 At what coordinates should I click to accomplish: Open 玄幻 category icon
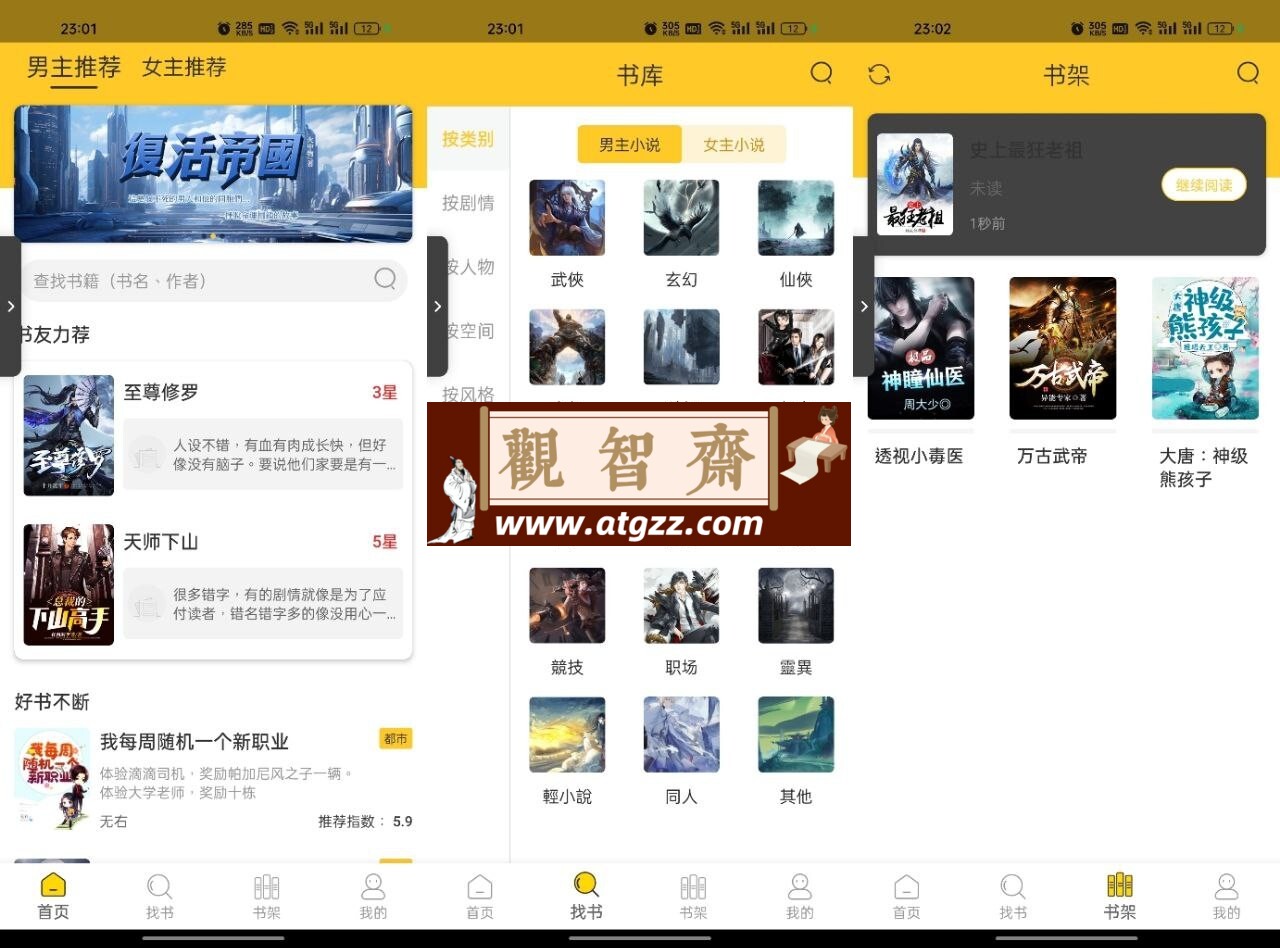[x=681, y=218]
